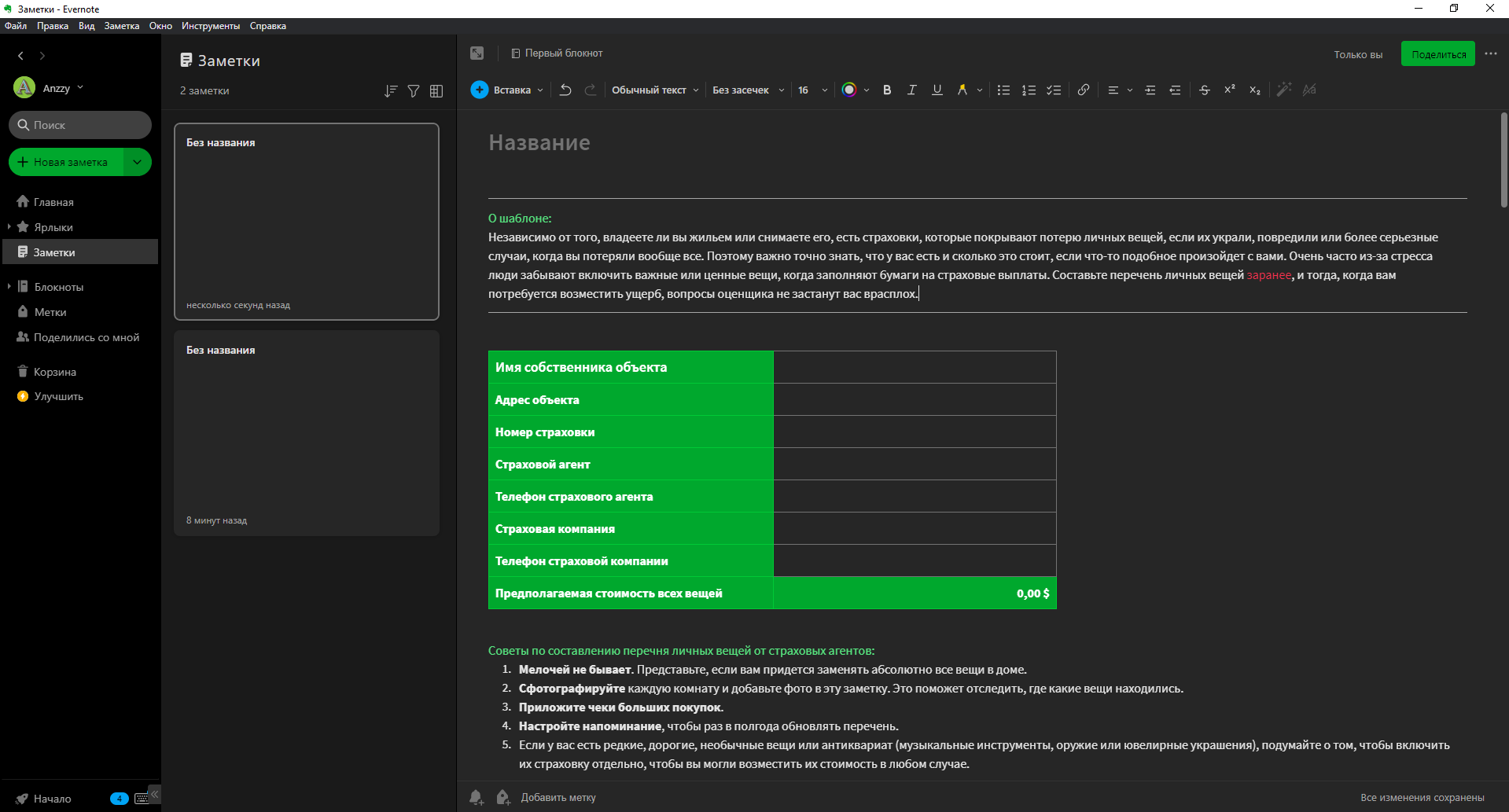Open the Инструменты menu
The image size is (1509, 812).
click(210, 25)
